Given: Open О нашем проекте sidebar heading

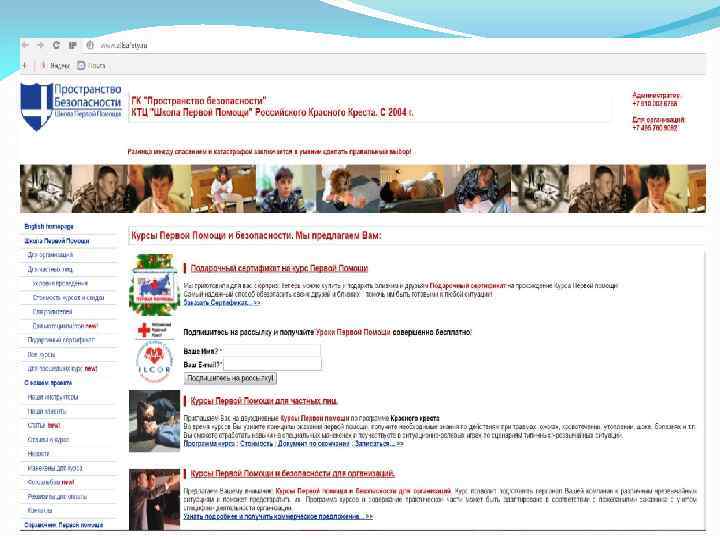Looking at the screenshot, I should pos(48,382).
